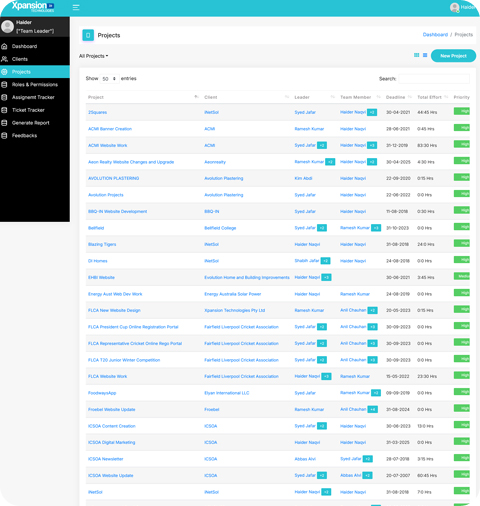The width and height of the screenshot is (480, 506).
Task: Click the High priority label for Belfield
Action: 462,227
